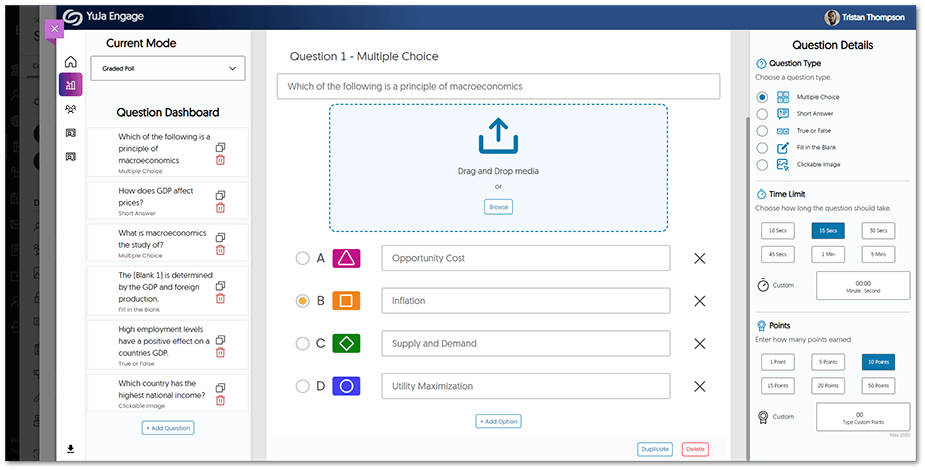Duplicate the 'What is macroeconomics the study of?' question
This screenshot has width=925, height=470.
[220, 237]
